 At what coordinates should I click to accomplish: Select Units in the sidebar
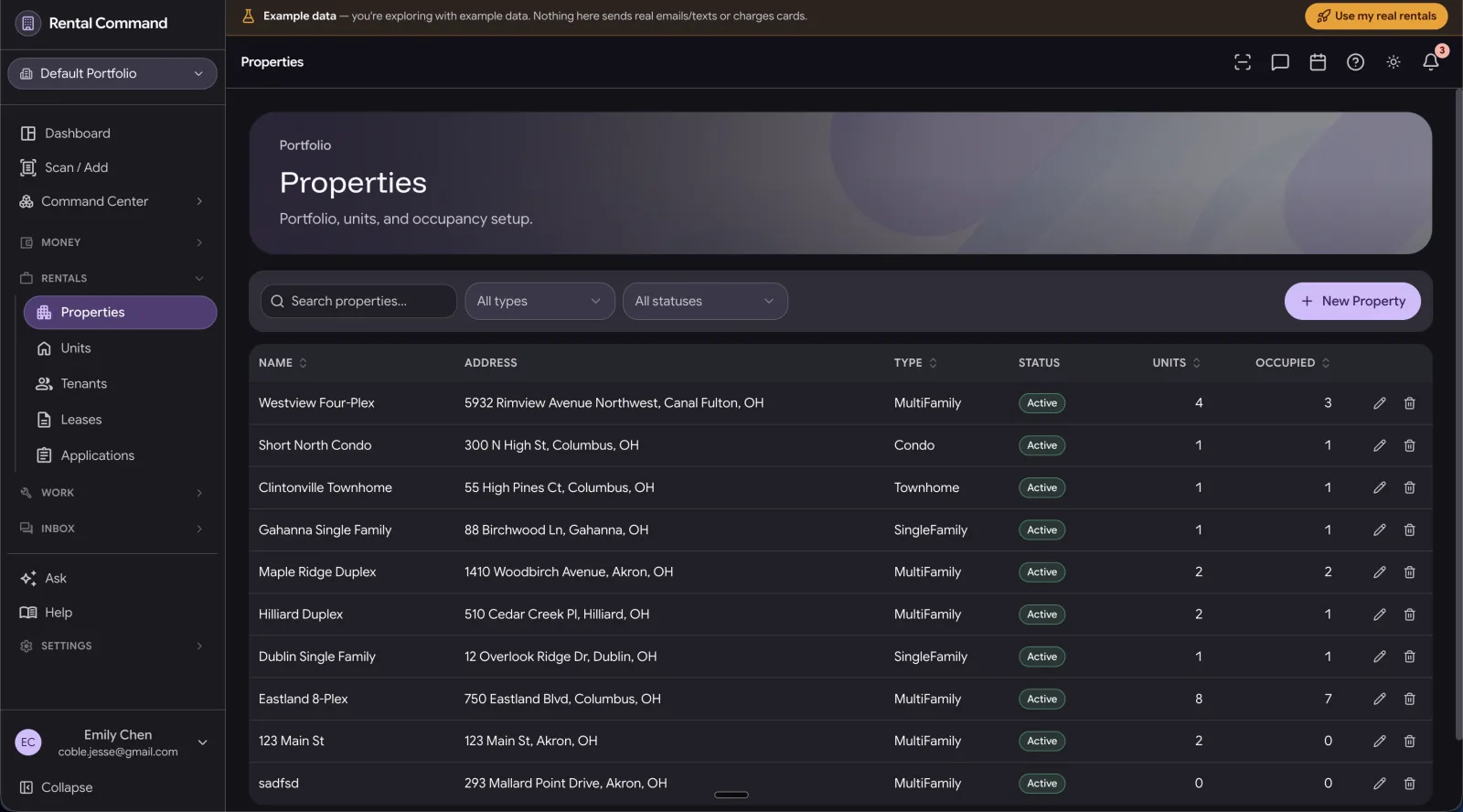coord(120,348)
